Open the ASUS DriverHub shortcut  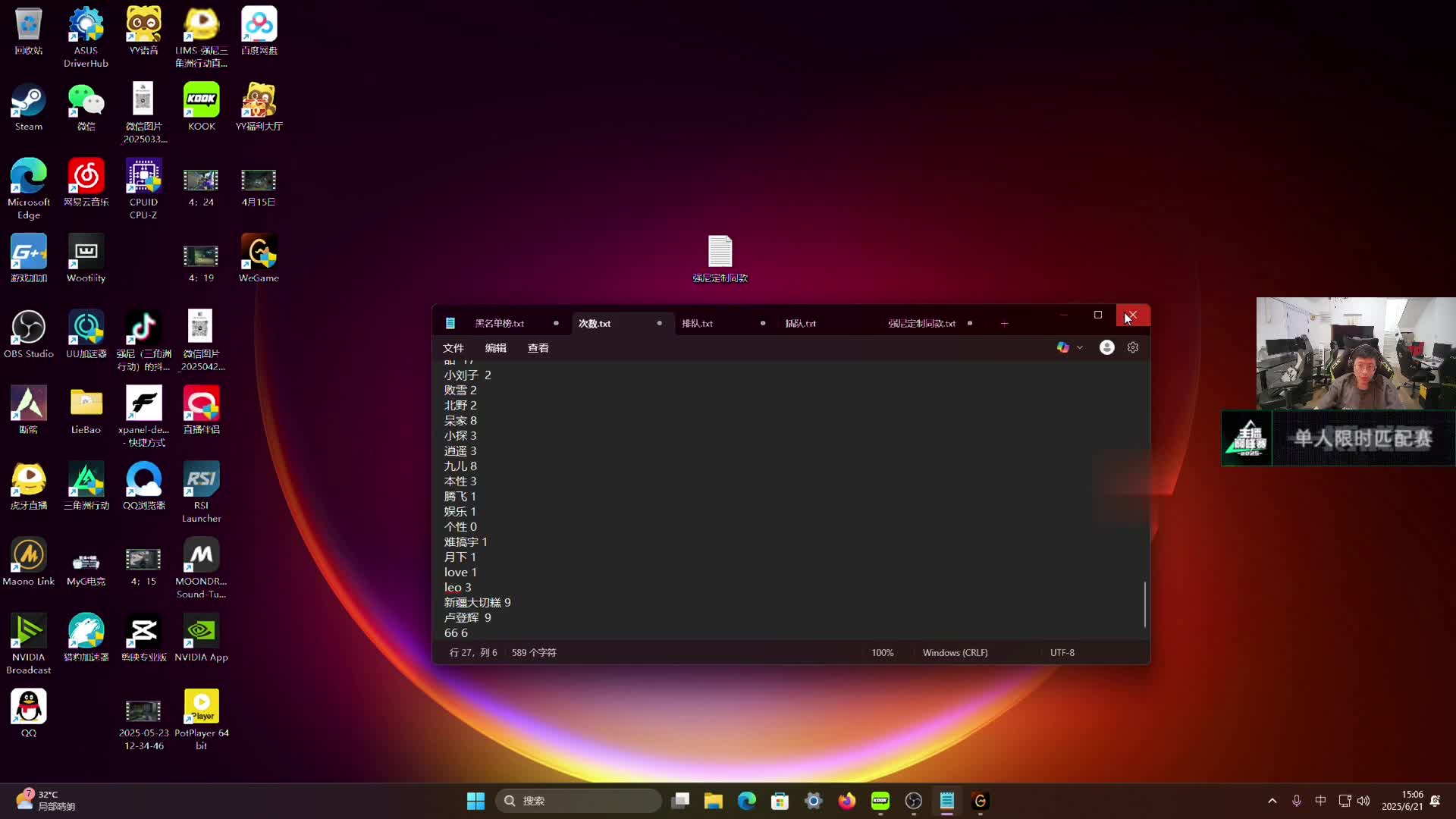(x=86, y=37)
